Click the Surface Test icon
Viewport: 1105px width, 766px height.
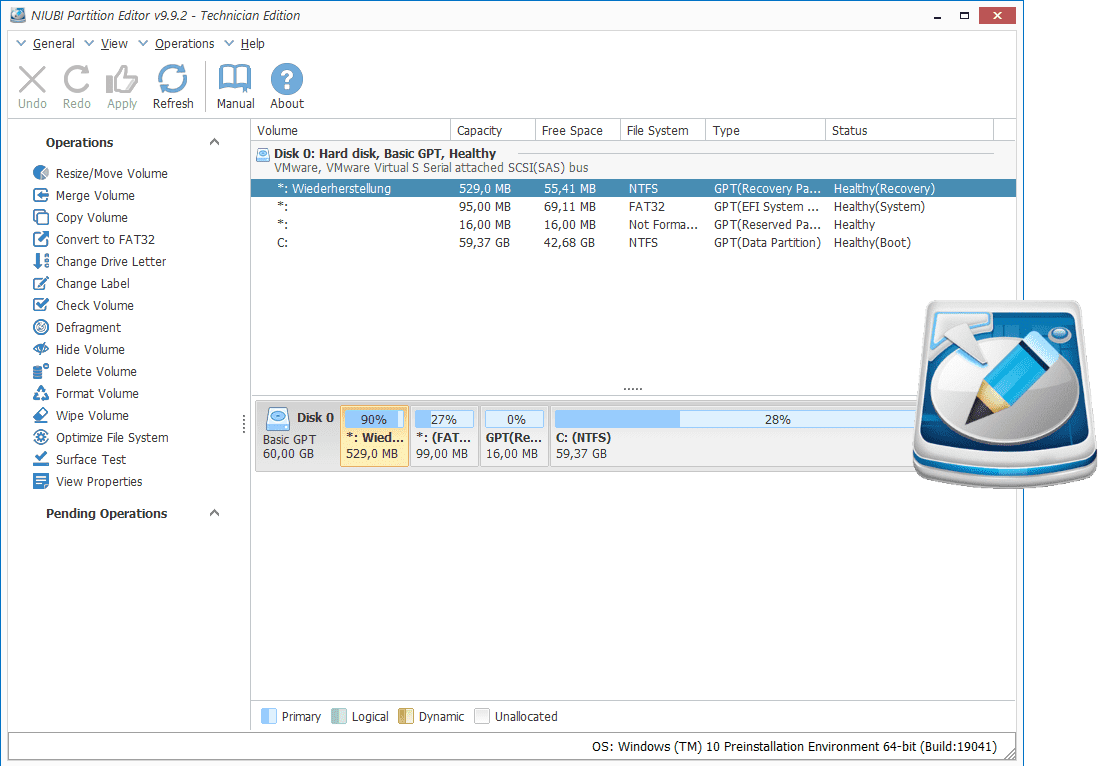pyautogui.click(x=41, y=459)
